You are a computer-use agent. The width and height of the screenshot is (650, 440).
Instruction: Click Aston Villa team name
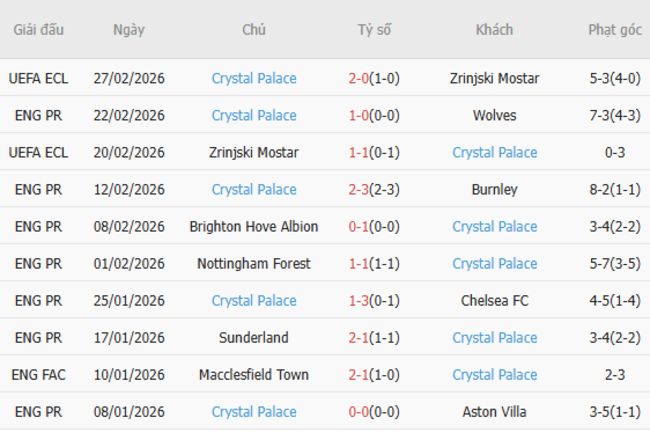pos(494,411)
